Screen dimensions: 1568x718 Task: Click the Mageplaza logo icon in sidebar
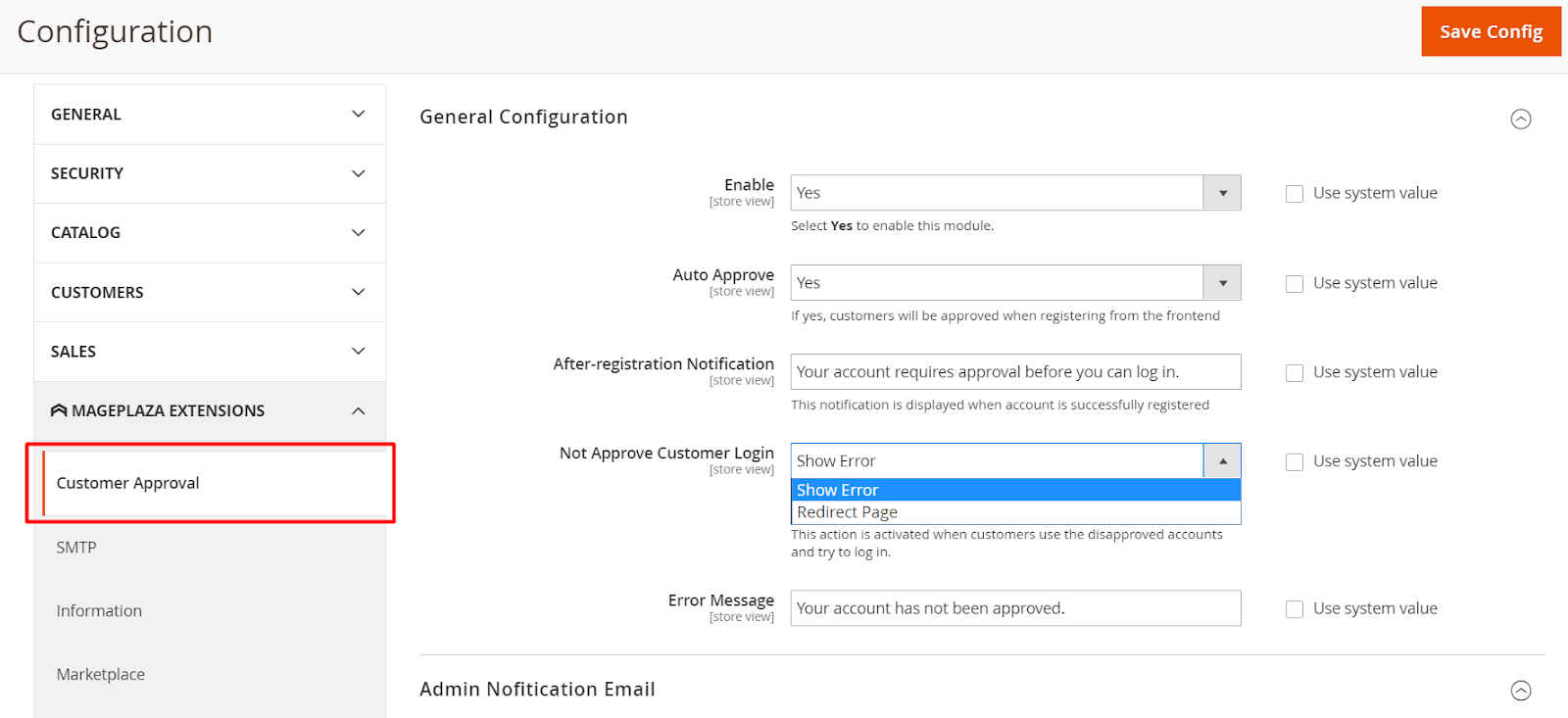tap(59, 410)
